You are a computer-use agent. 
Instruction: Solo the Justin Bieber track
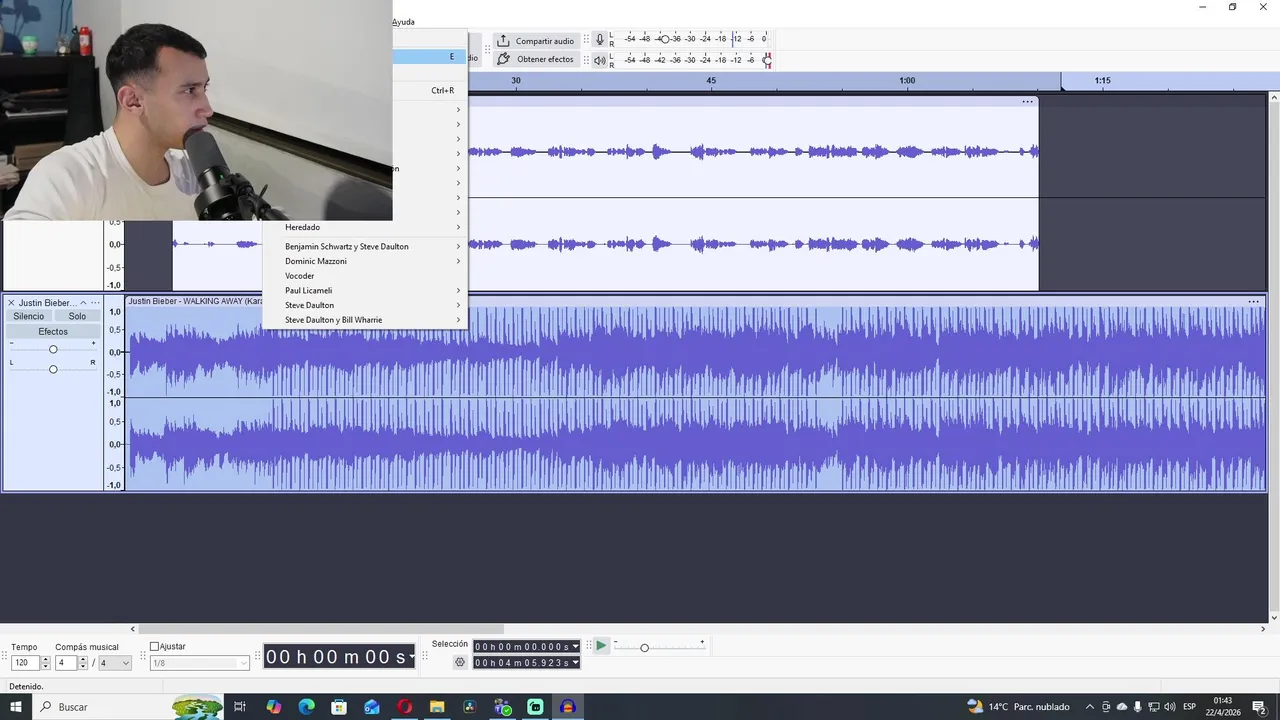coord(77,316)
